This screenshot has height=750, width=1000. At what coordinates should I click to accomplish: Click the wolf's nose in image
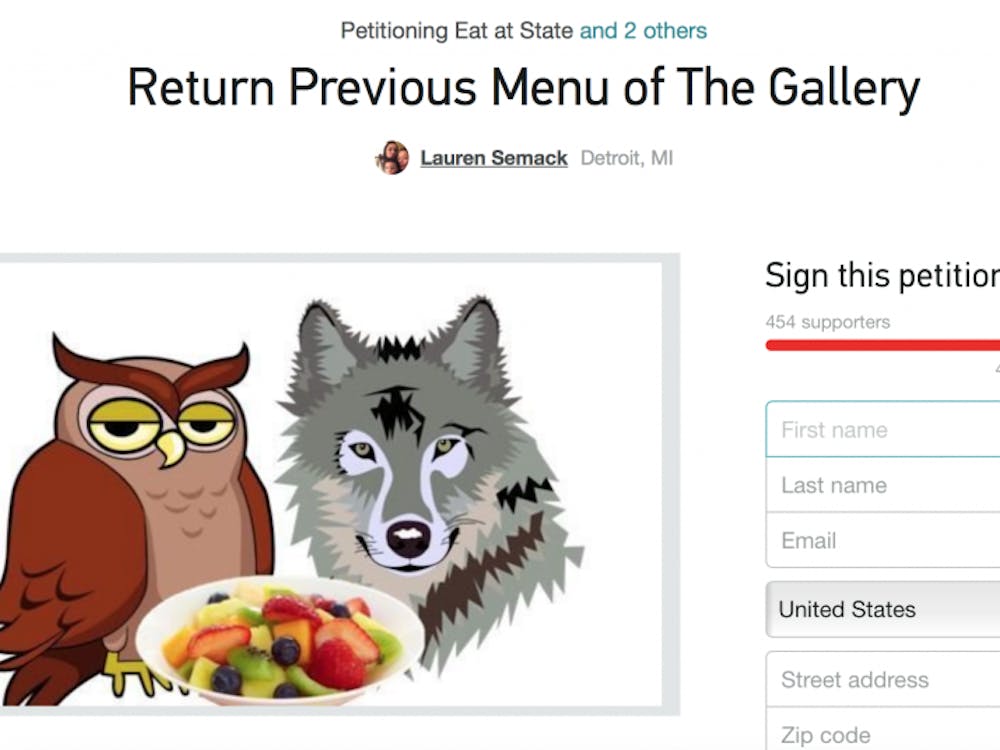pyautogui.click(x=409, y=540)
